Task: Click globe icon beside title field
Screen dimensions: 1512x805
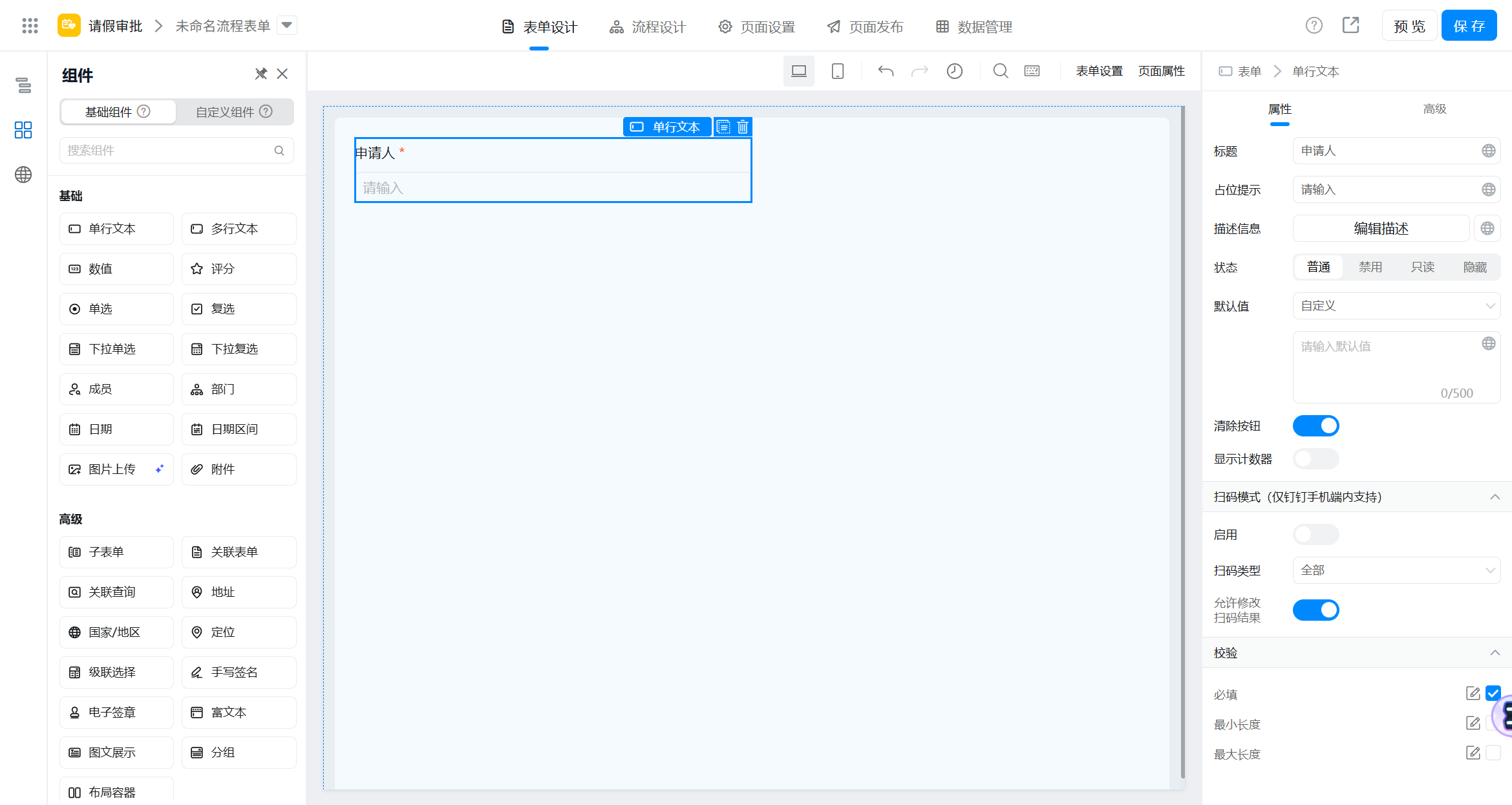Action: (x=1488, y=151)
